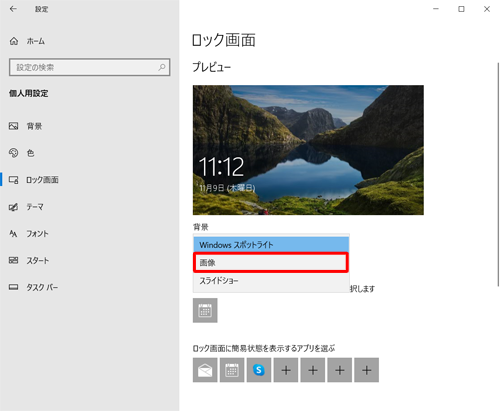This screenshot has width=500, height=411.
Task: Click the Calendar quick status app tile
Action: 232,370
